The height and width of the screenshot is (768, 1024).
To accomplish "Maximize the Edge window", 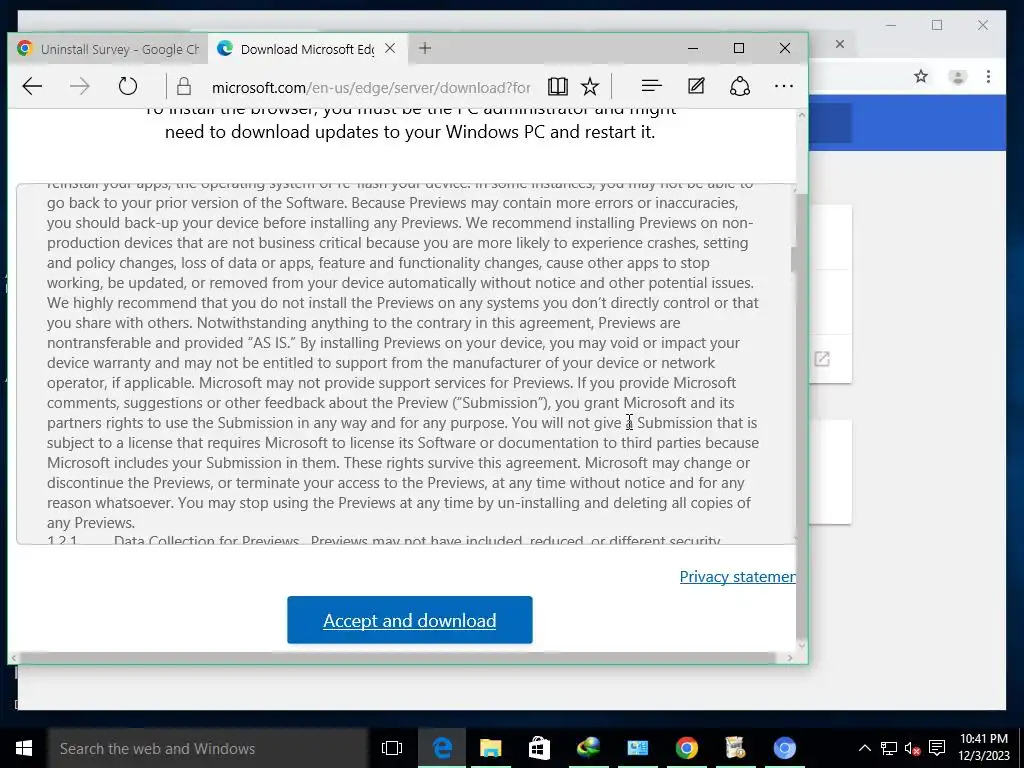I will tap(739, 48).
